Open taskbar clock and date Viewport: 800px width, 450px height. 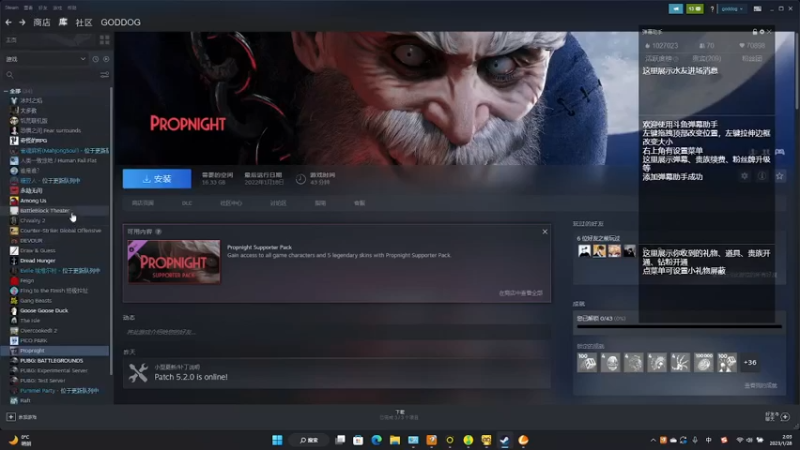781,440
